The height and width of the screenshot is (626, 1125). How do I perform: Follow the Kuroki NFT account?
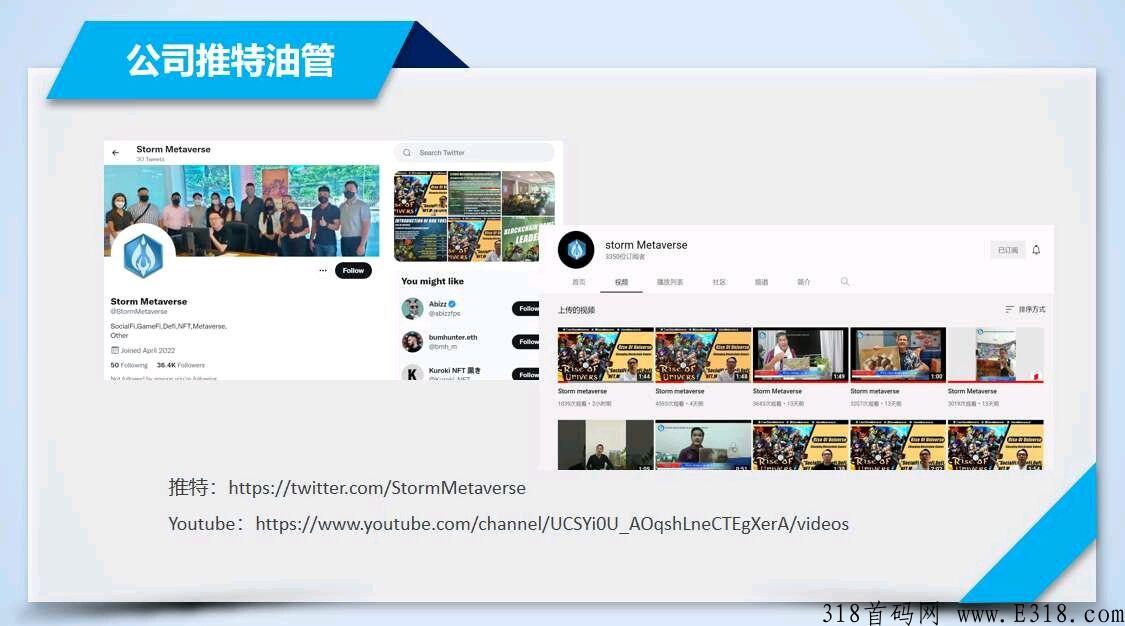pos(526,374)
